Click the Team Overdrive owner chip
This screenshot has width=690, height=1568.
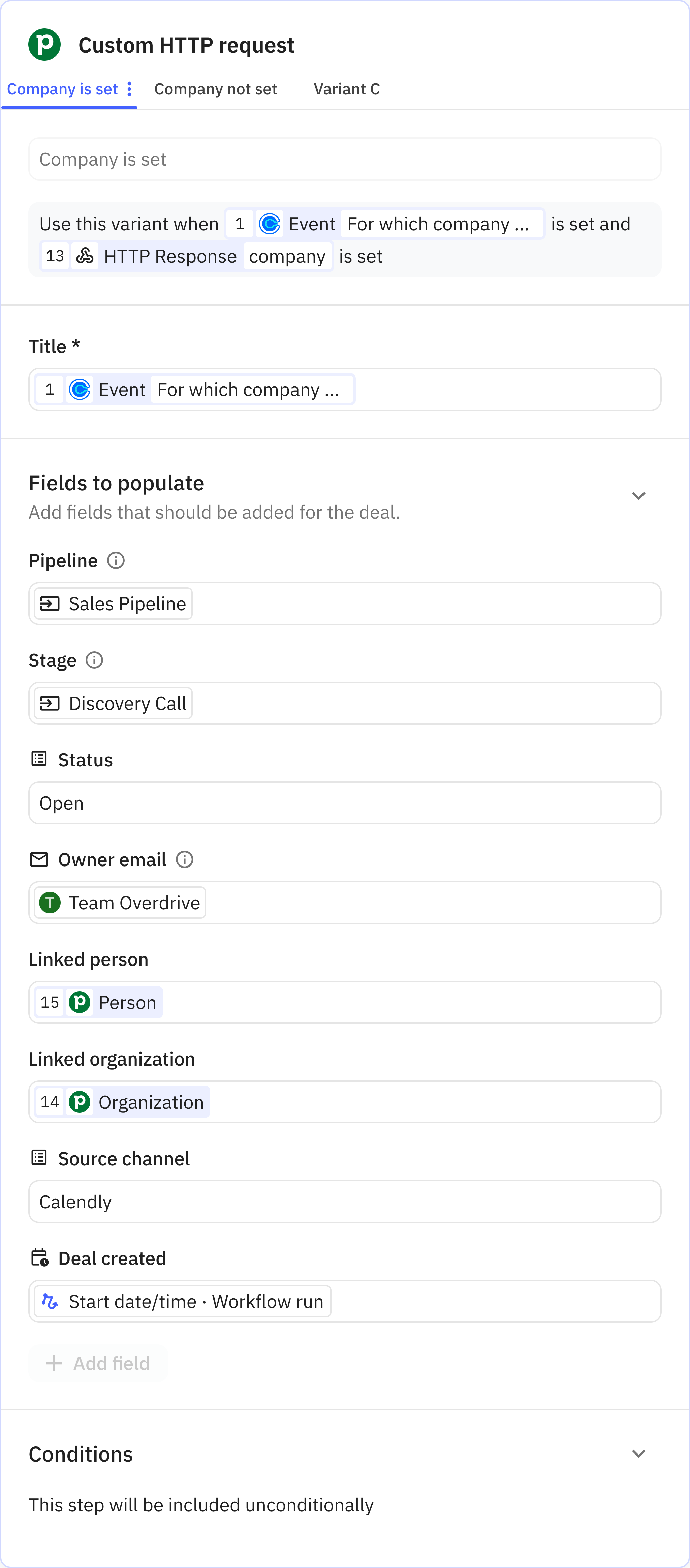pos(121,903)
